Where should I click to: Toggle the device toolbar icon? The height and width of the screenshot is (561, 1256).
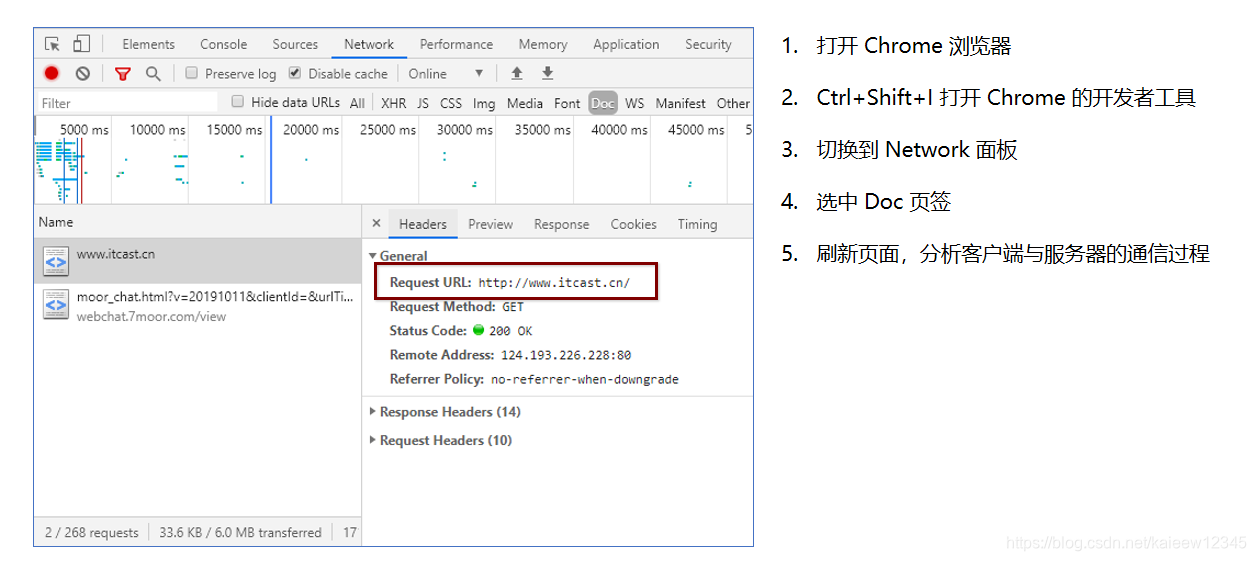(x=82, y=44)
